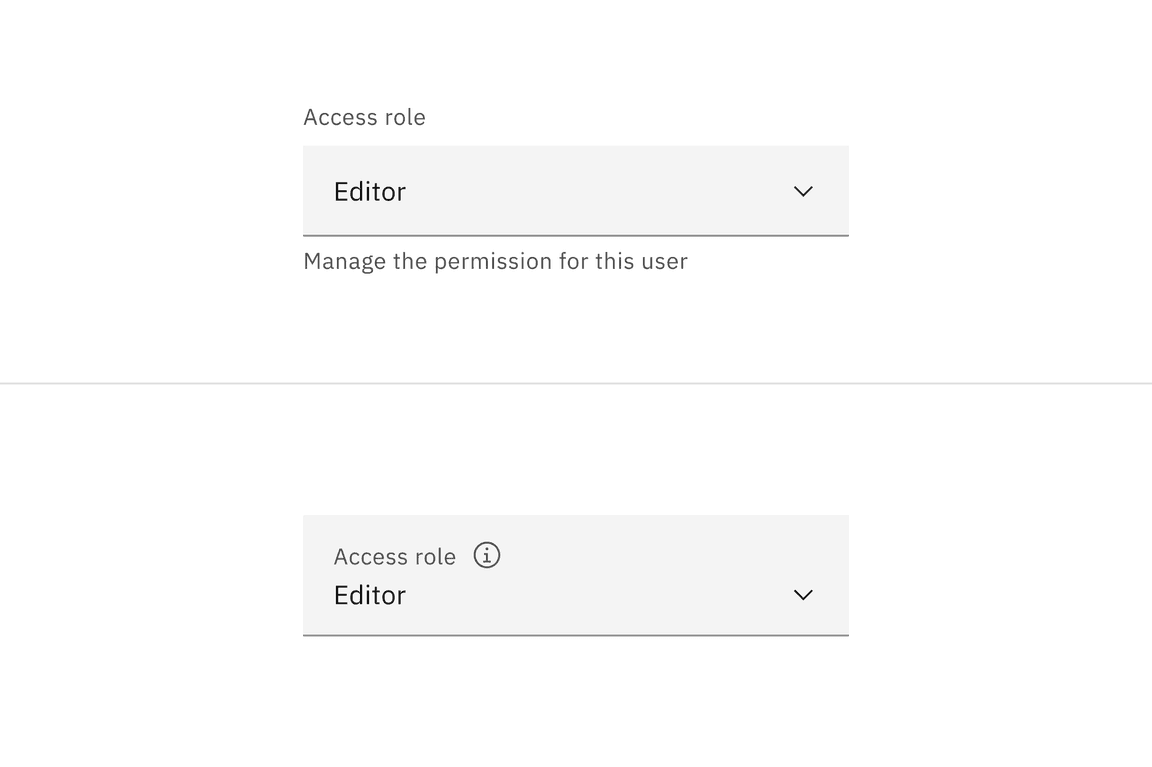The height and width of the screenshot is (767, 1152).
Task: Tap the circular info glyph in the fluid dropdown
Action: click(487, 555)
